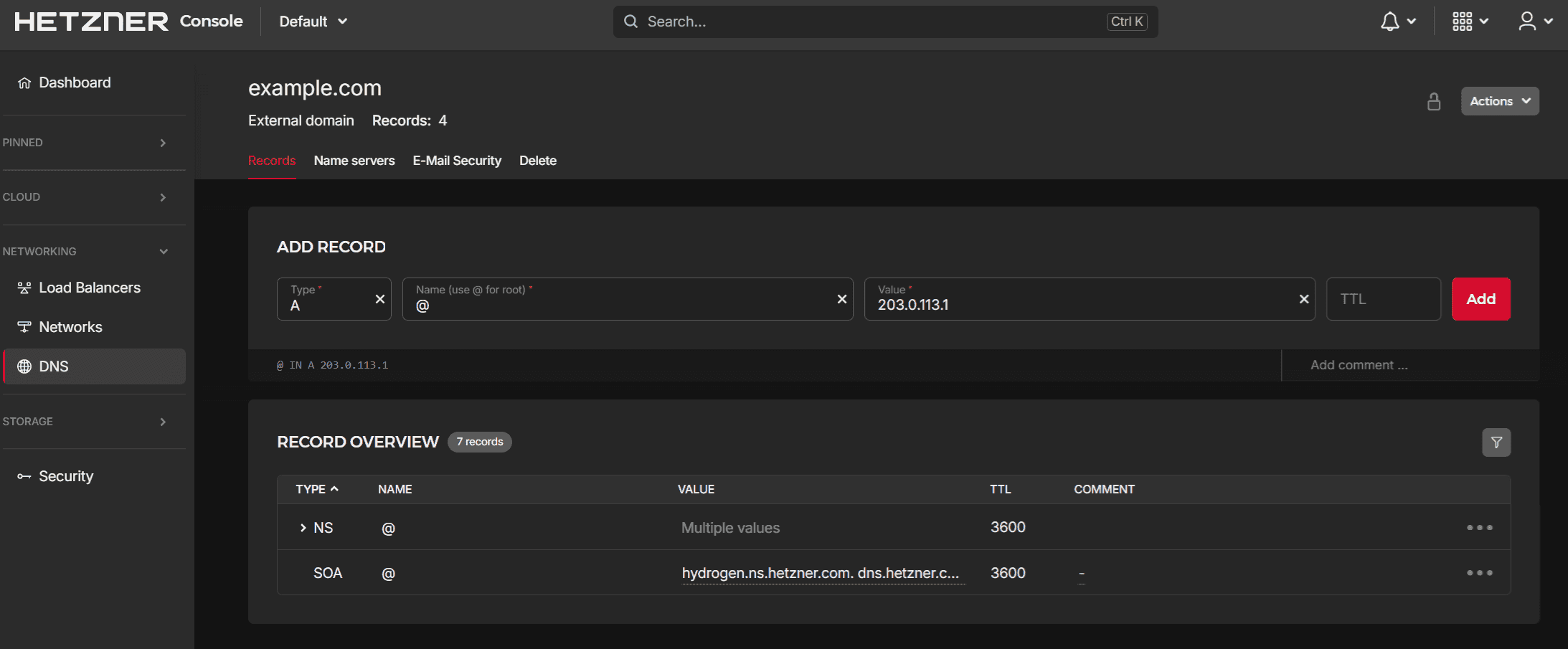This screenshot has width=1568, height=649.
Task: Open three-dot menu for SOA record
Action: point(1479,573)
